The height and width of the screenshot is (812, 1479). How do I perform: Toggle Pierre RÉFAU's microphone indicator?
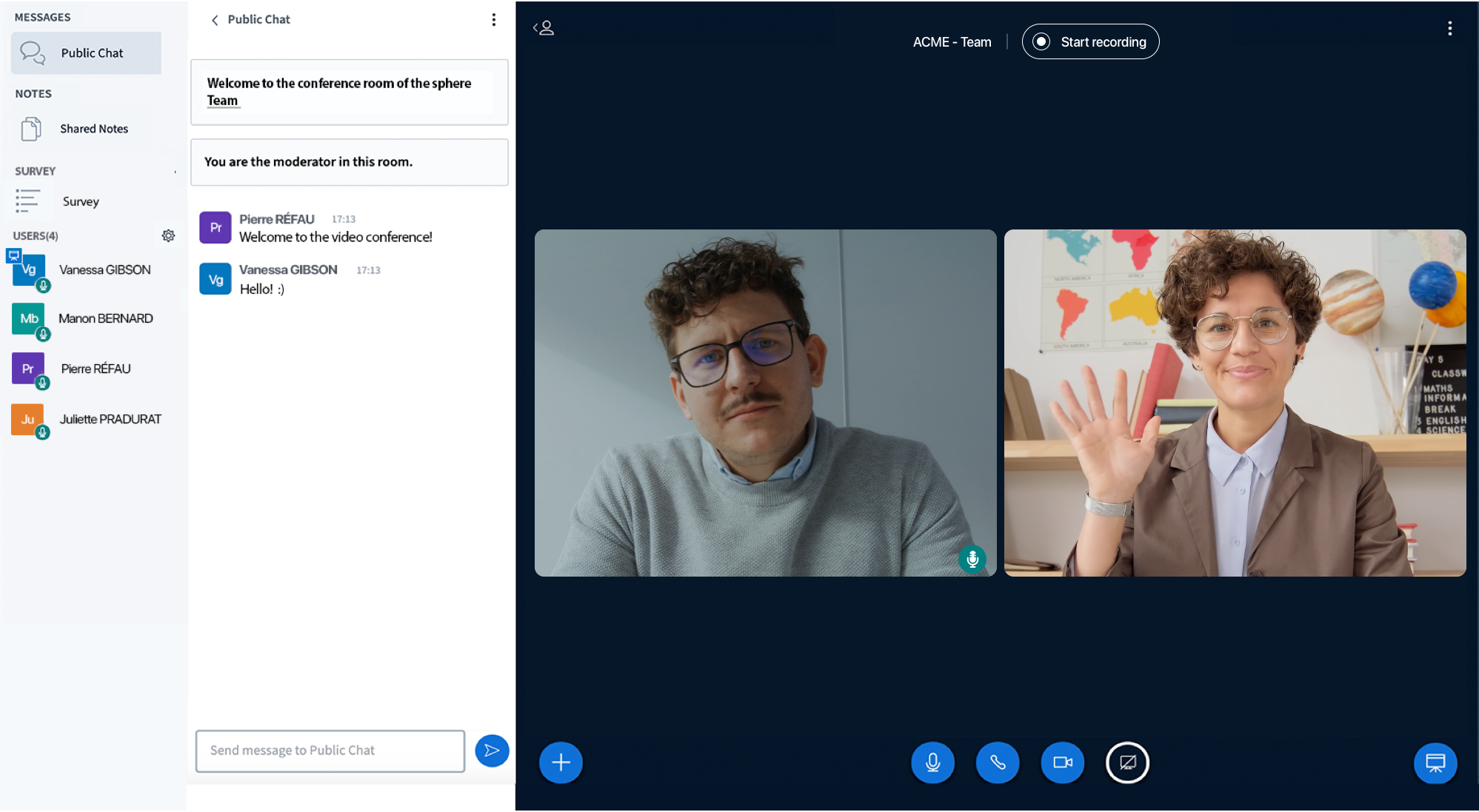(43, 384)
